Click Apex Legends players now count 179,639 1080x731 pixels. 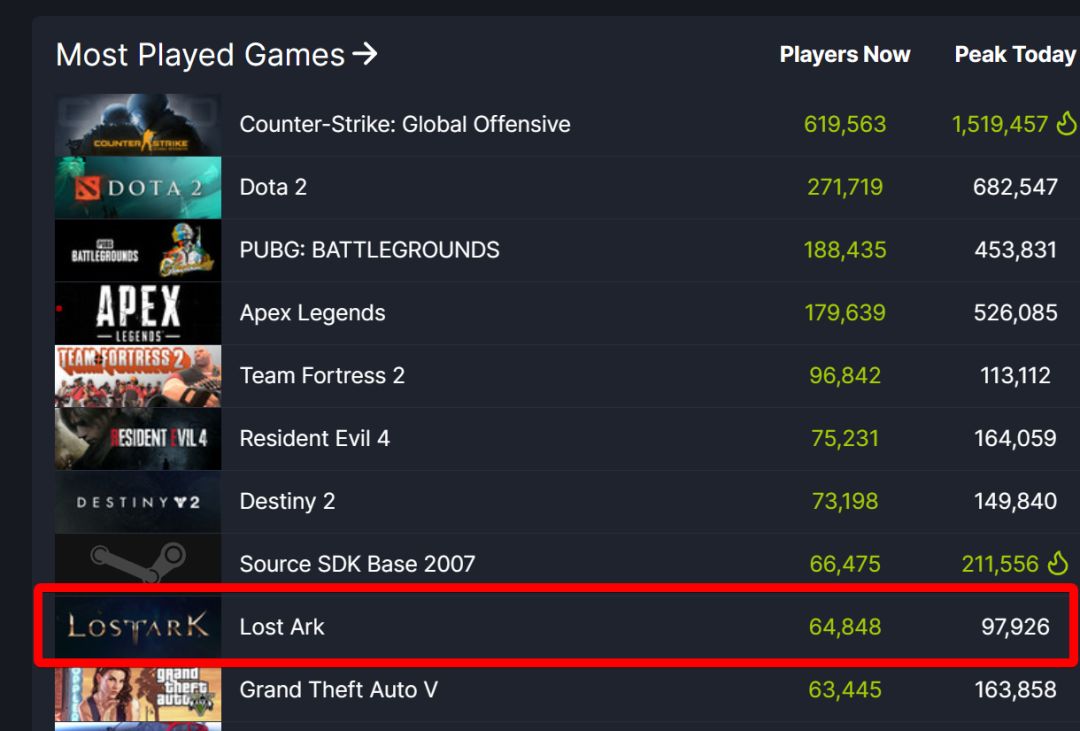tap(844, 313)
